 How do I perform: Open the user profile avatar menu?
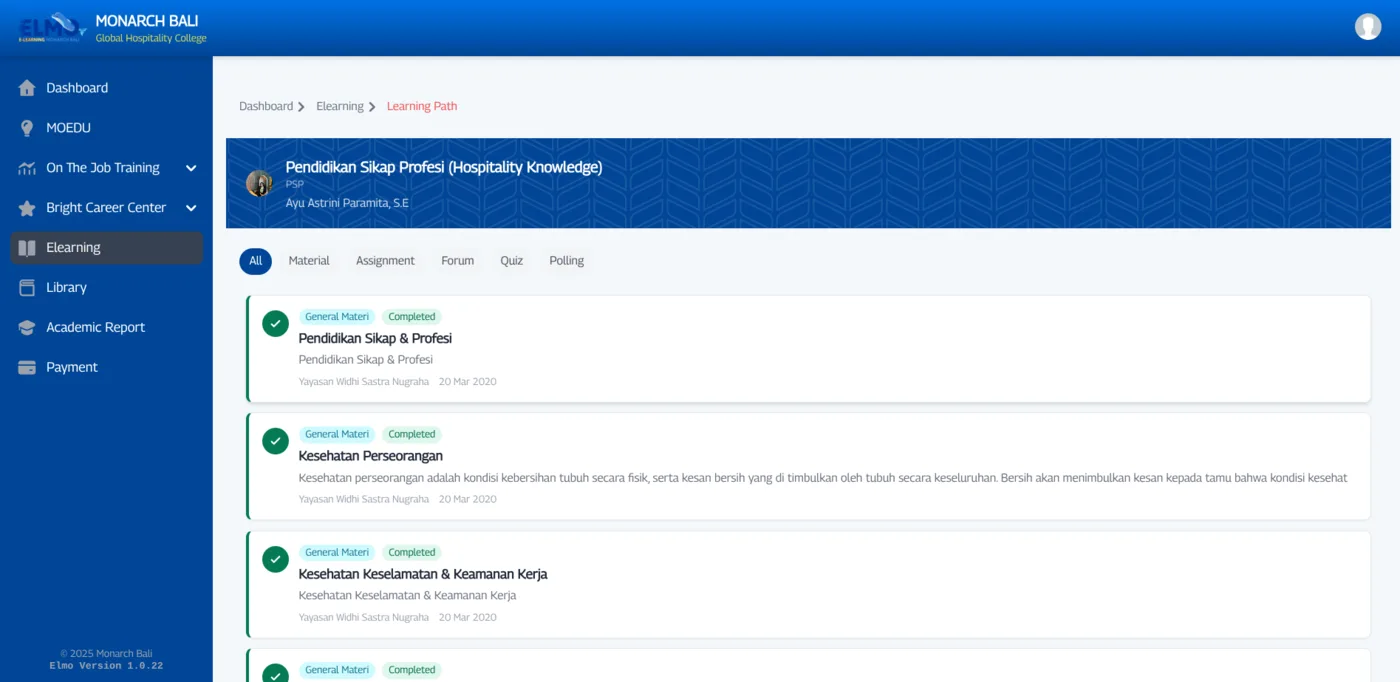(x=1368, y=27)
